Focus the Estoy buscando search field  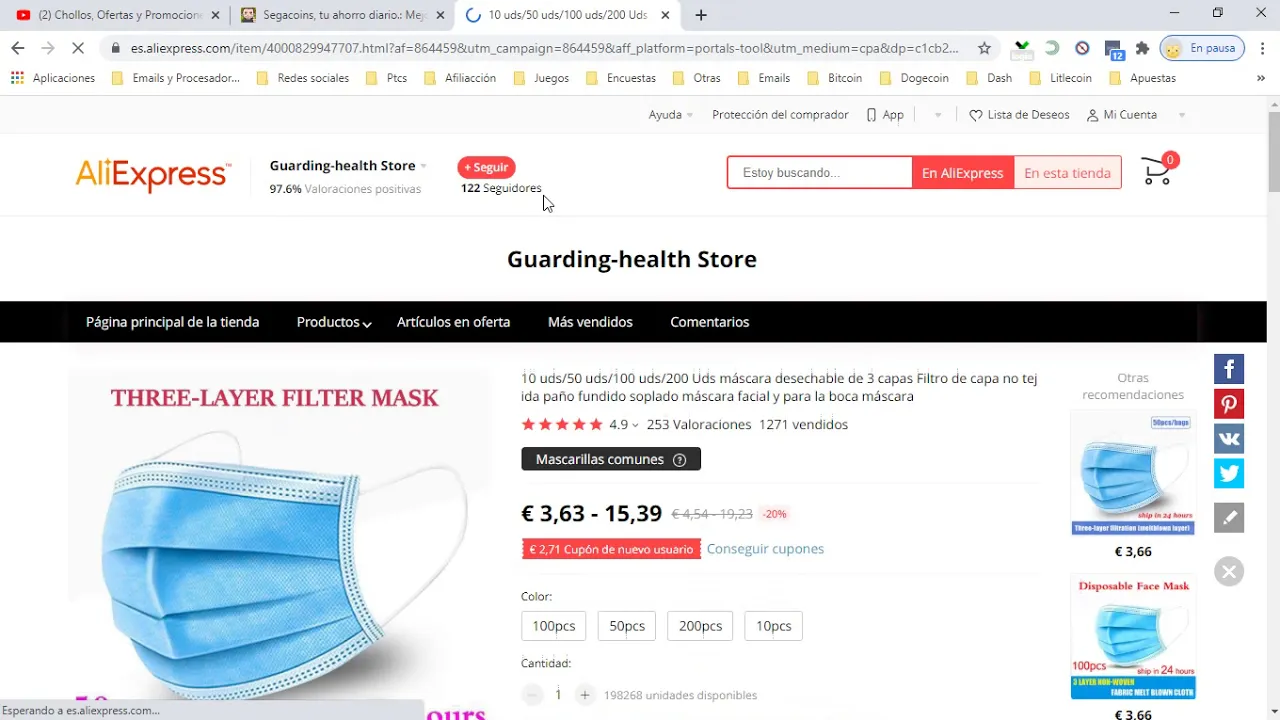(820, 173)
